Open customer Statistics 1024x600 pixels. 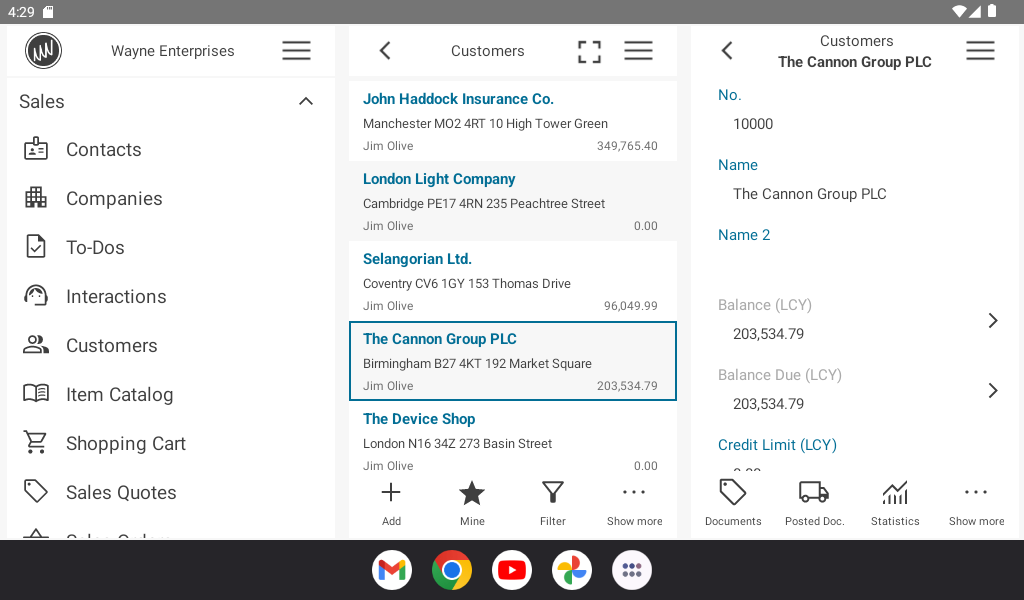tap(895, 503)
